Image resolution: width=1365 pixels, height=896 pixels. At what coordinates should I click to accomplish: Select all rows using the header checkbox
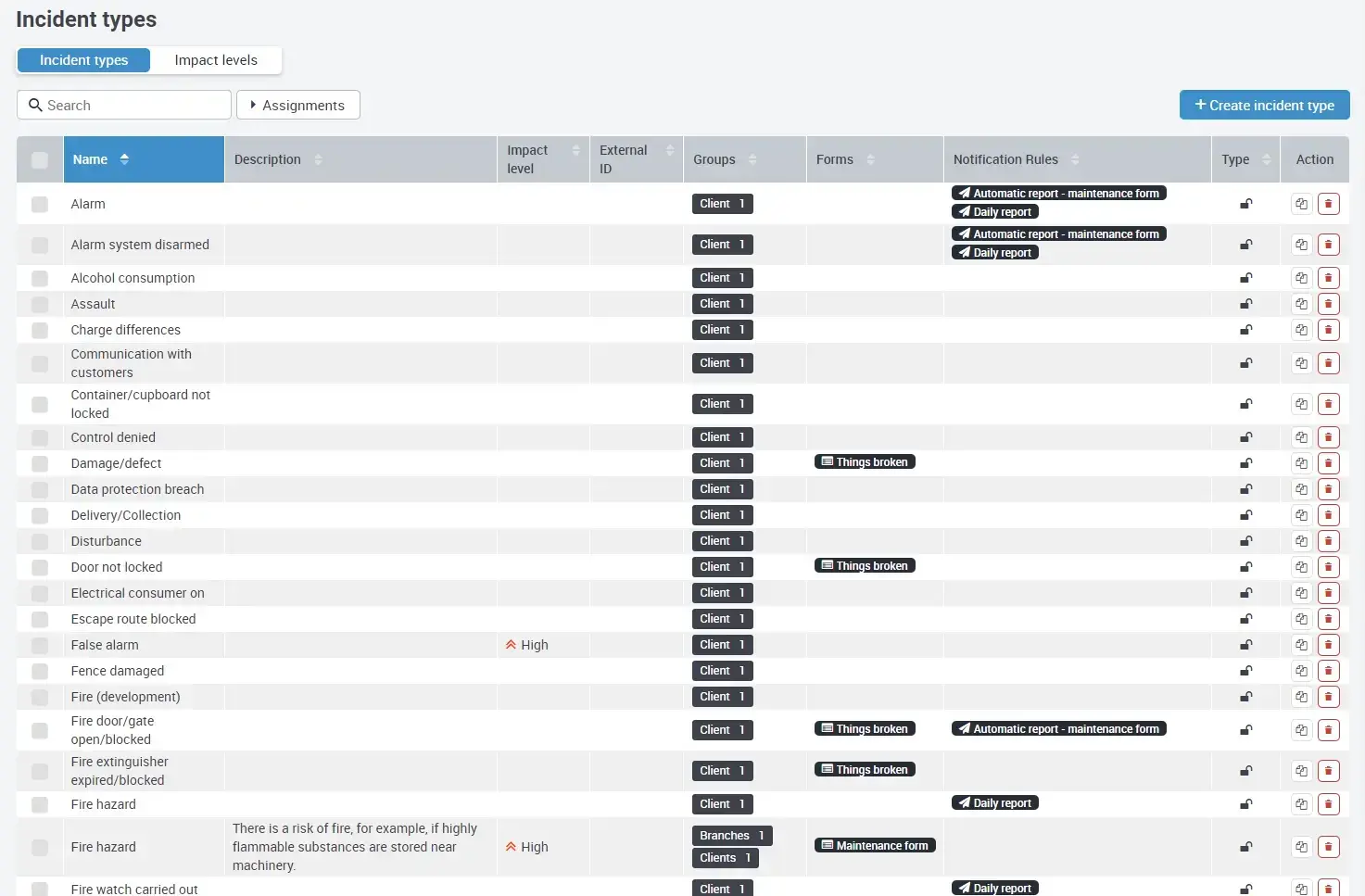coord(39,159)
